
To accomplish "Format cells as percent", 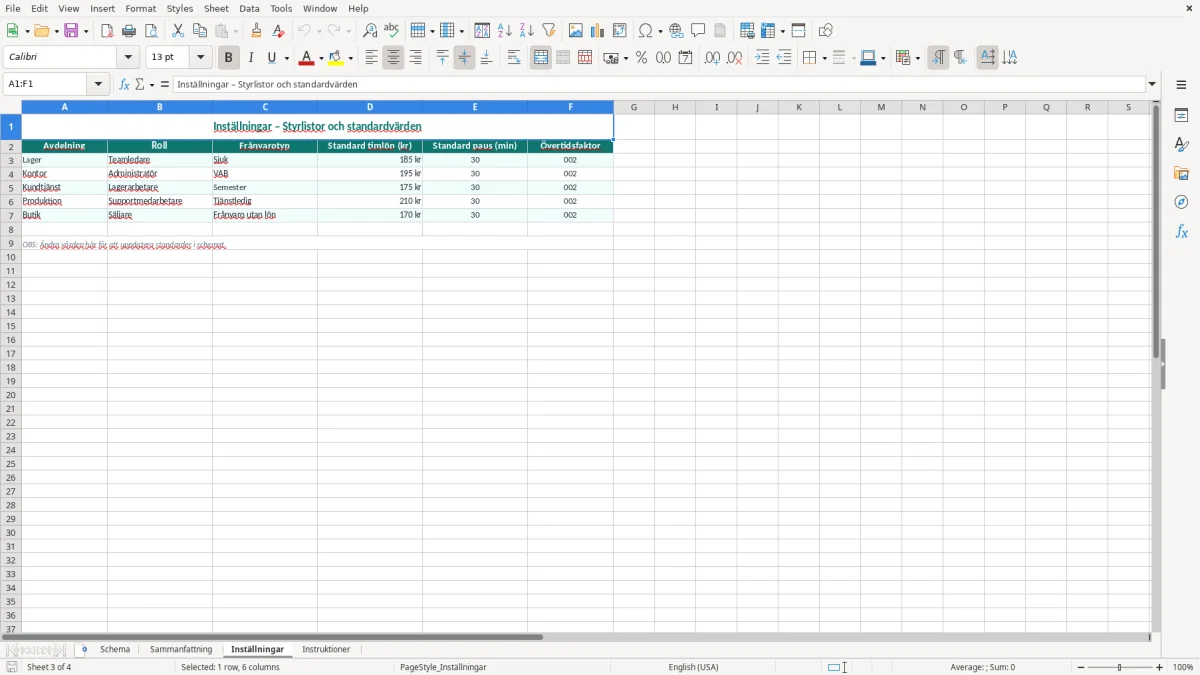I will coord(641,58).
